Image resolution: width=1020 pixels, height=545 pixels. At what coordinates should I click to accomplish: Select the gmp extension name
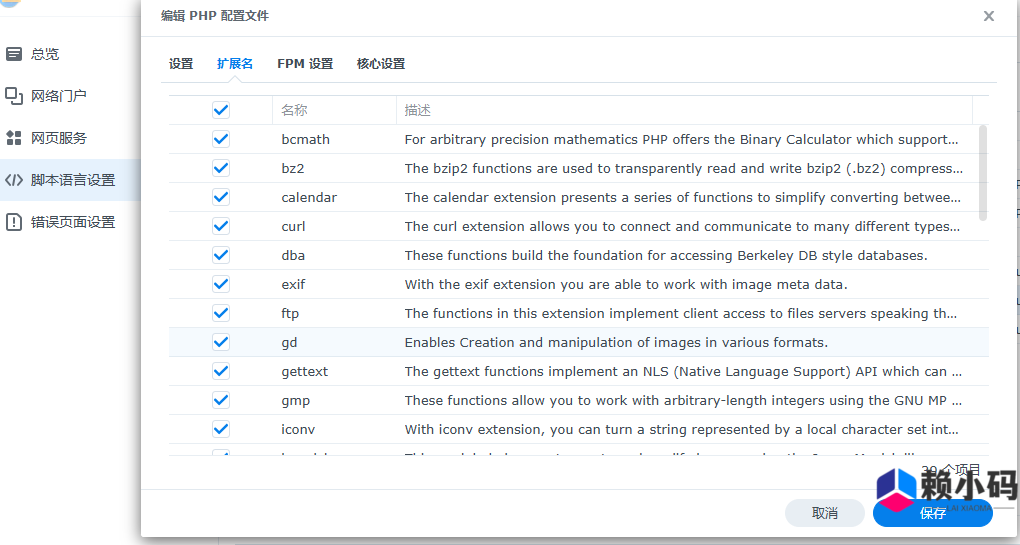[x=295, y=401]
